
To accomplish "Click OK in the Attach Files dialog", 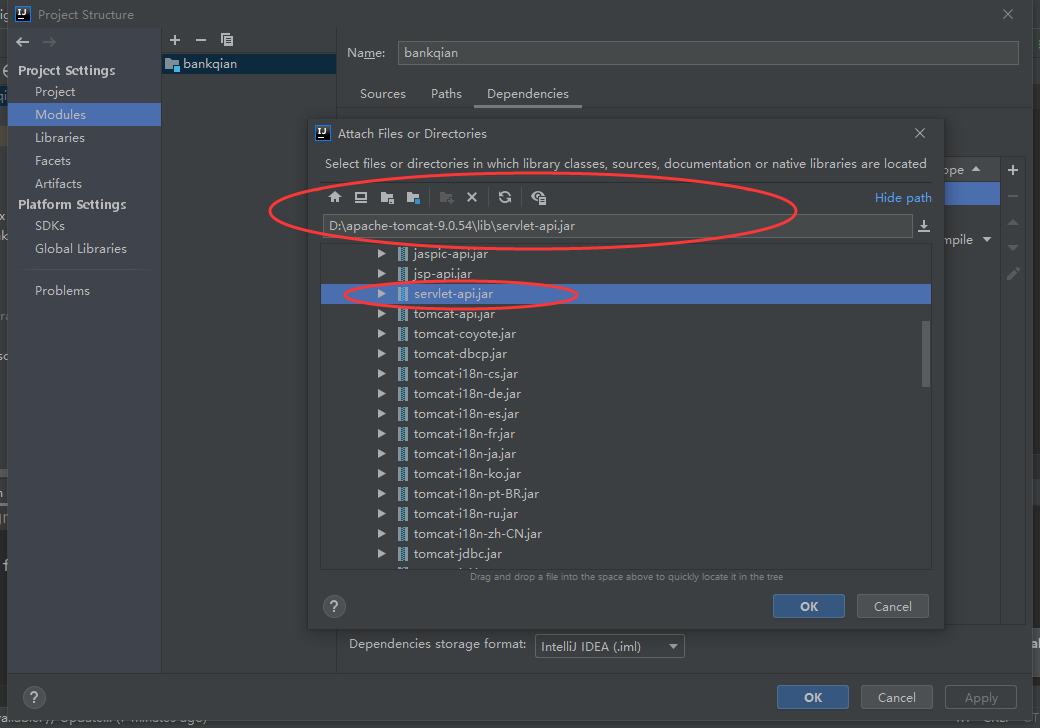I will click(x=809, y=606).
